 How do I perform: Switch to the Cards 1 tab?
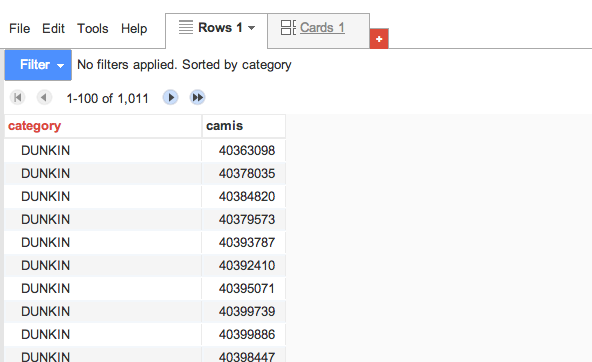[322, 28]
